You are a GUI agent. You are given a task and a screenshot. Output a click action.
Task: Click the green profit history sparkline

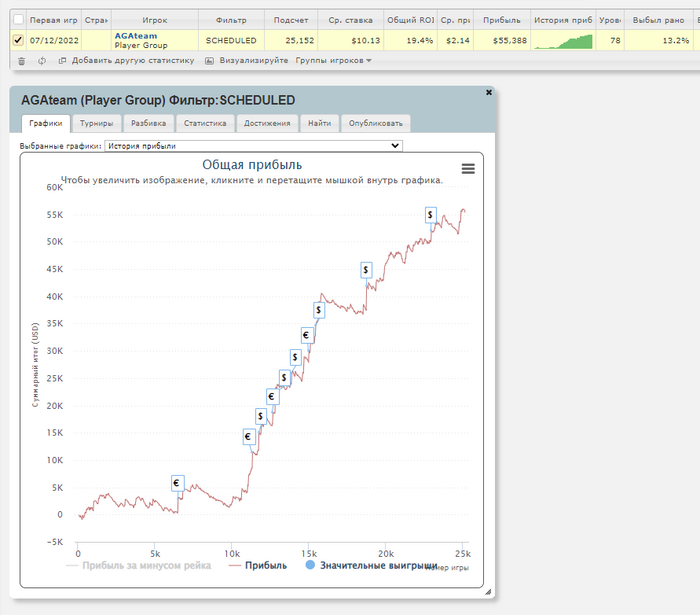pyautogui.click(x=562, y=40)
